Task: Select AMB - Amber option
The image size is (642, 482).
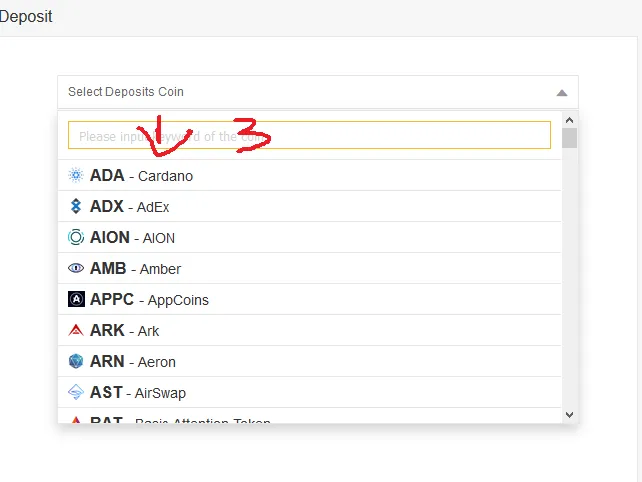Action: [310, 268]
